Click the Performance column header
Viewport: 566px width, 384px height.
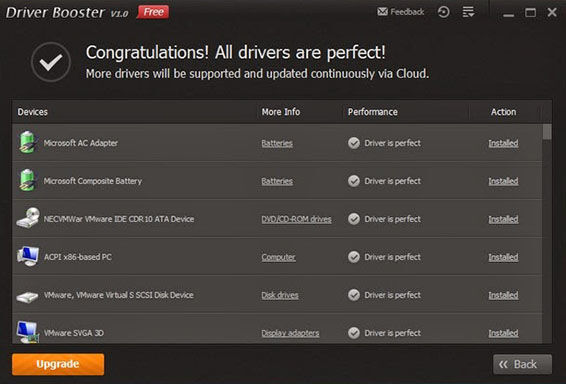click(373, 112)
